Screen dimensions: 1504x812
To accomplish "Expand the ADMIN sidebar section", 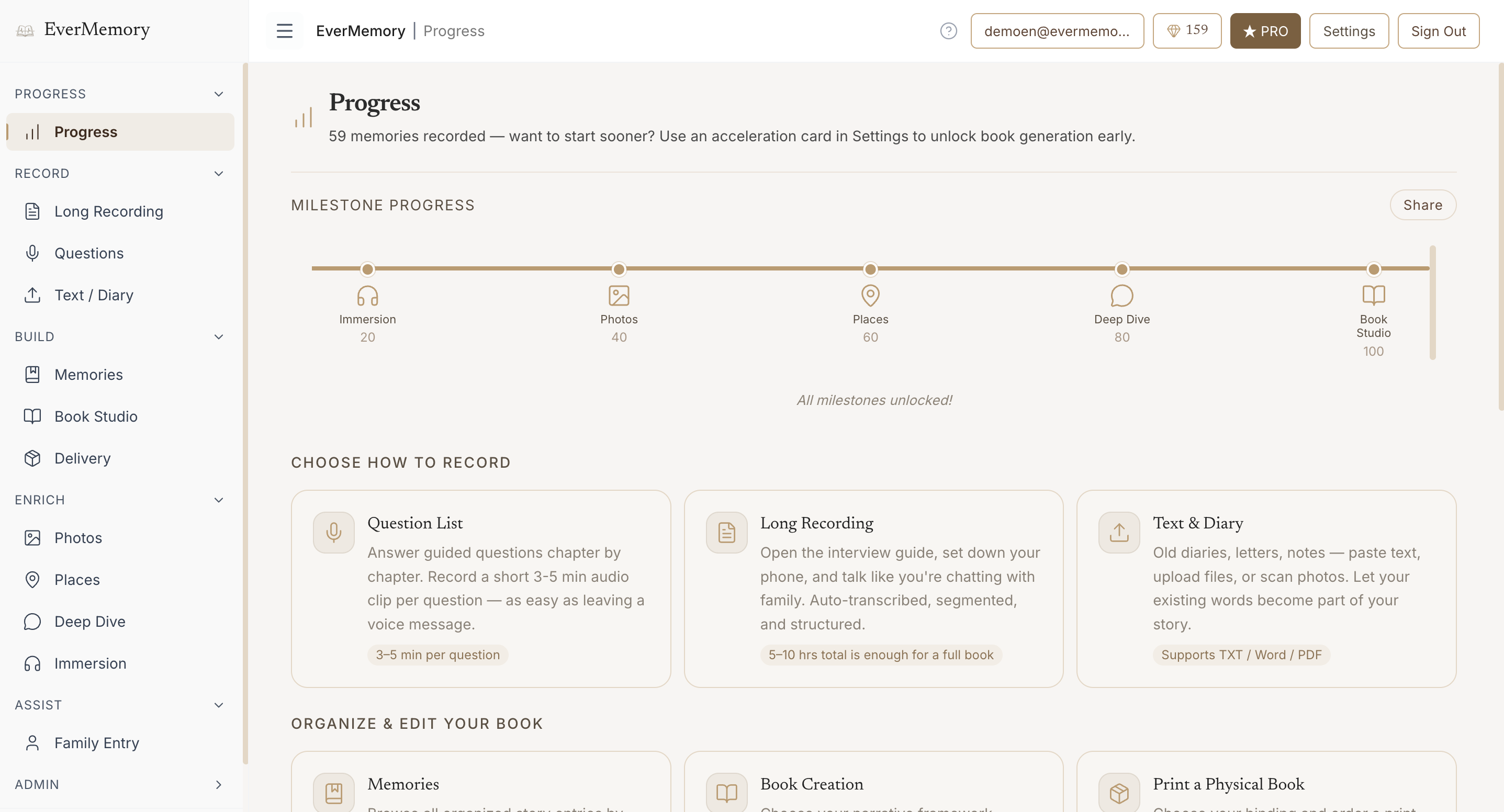I will click(218, 785).
